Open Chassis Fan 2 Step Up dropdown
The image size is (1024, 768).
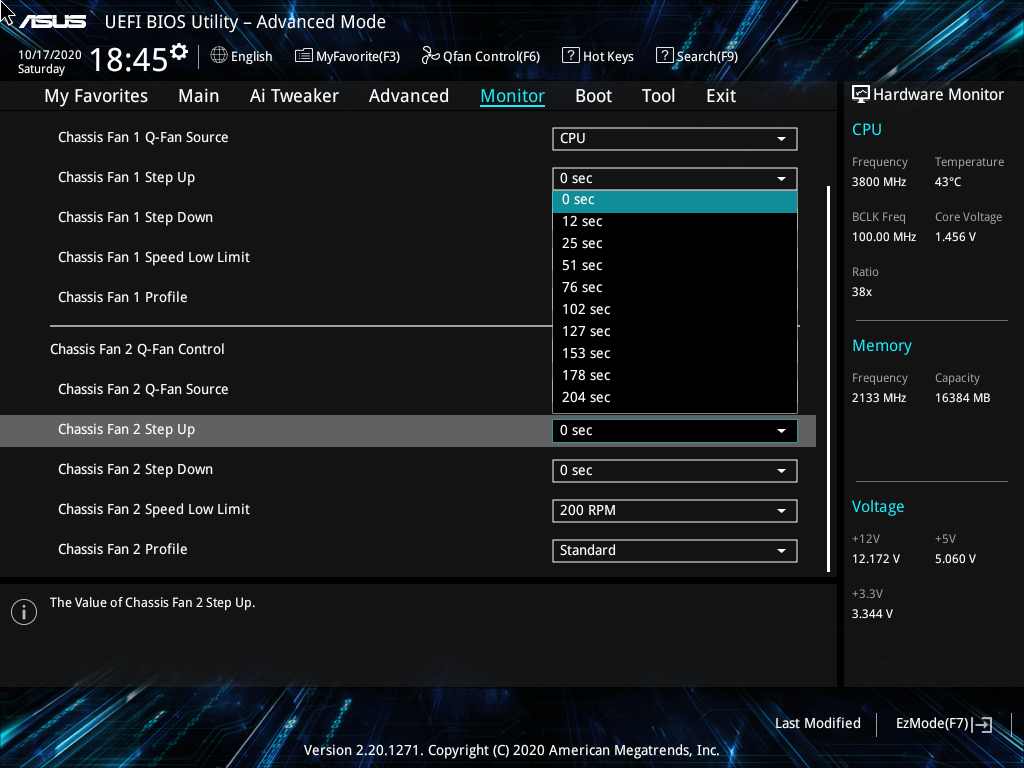click(x=675, y=430)
